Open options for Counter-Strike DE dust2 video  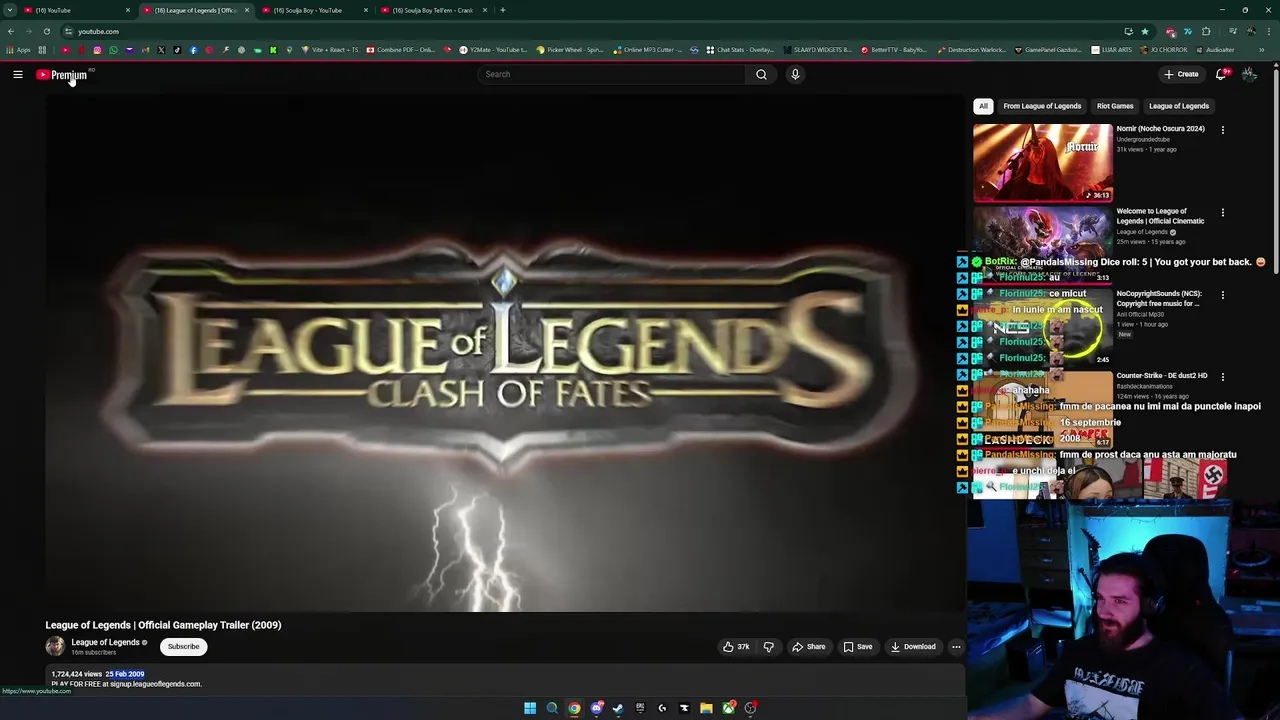(x=1222, y=377)
